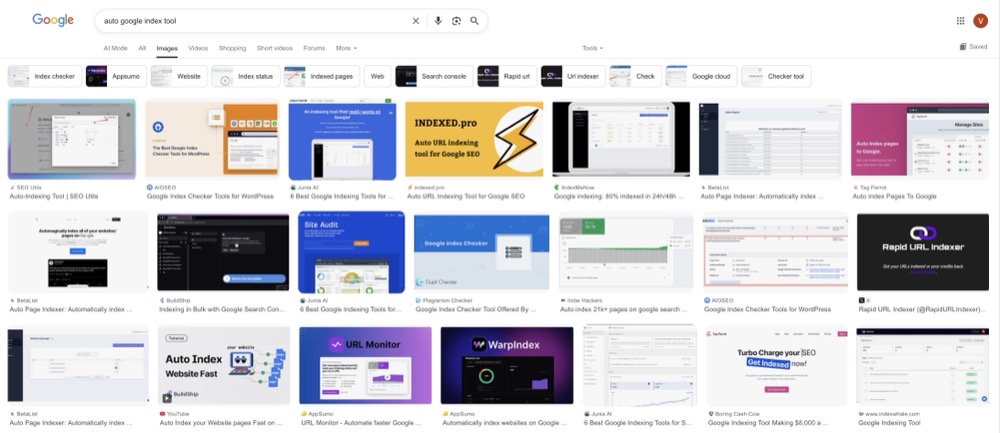Filter by the 'Index status' chip
The width and height of the screenshot is (1000, 433).
[246, 77]
